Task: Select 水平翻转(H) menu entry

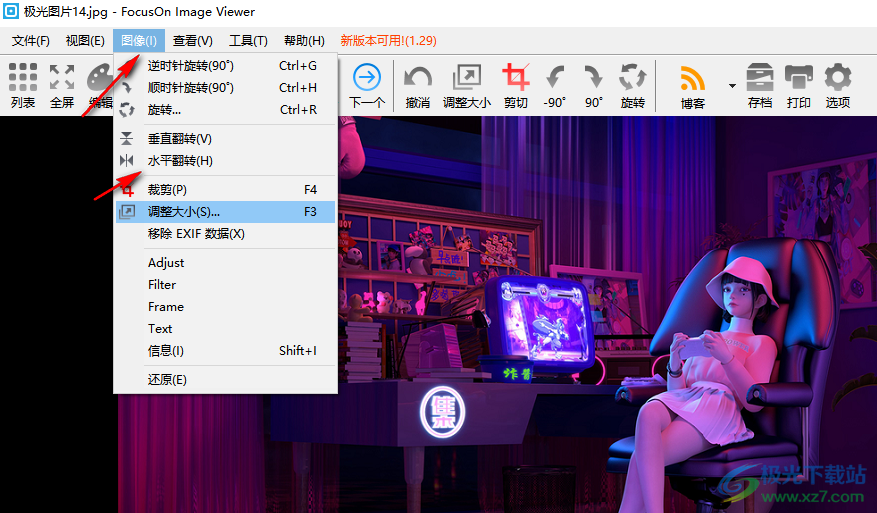Action: click(x=225, y=161)
